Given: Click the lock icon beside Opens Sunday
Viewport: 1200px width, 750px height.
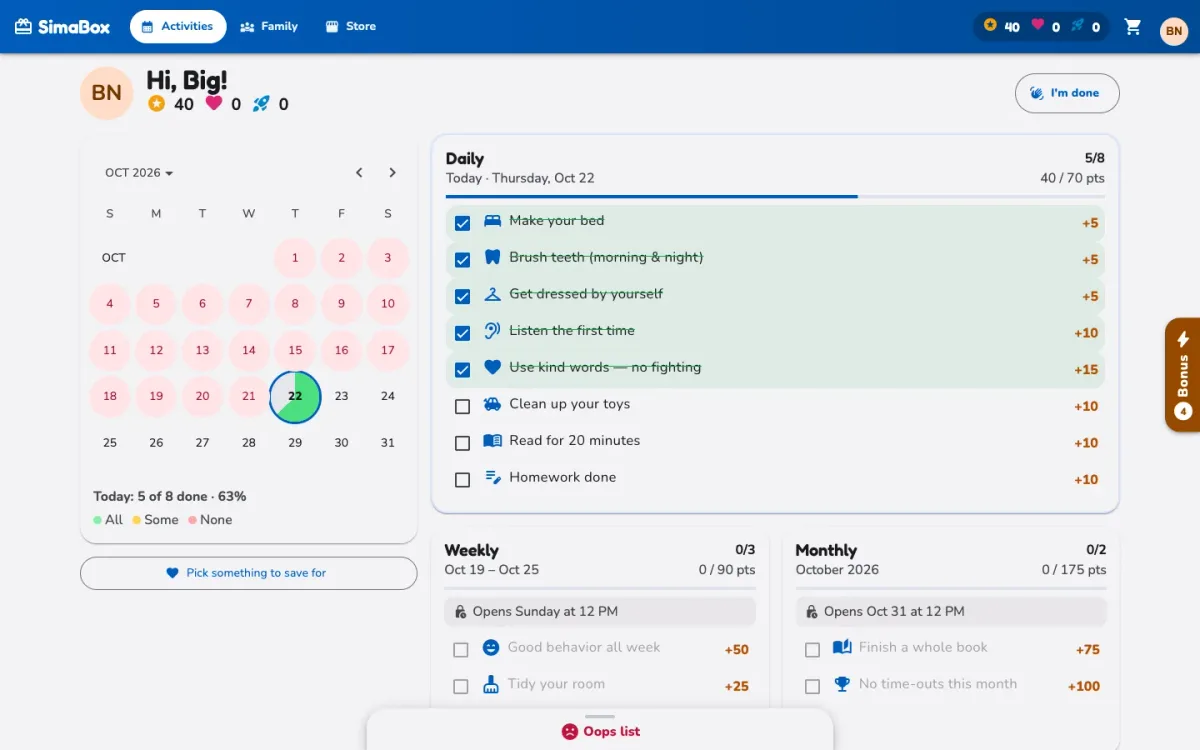Looking at the screenshot, I should [x=460, y=612].
